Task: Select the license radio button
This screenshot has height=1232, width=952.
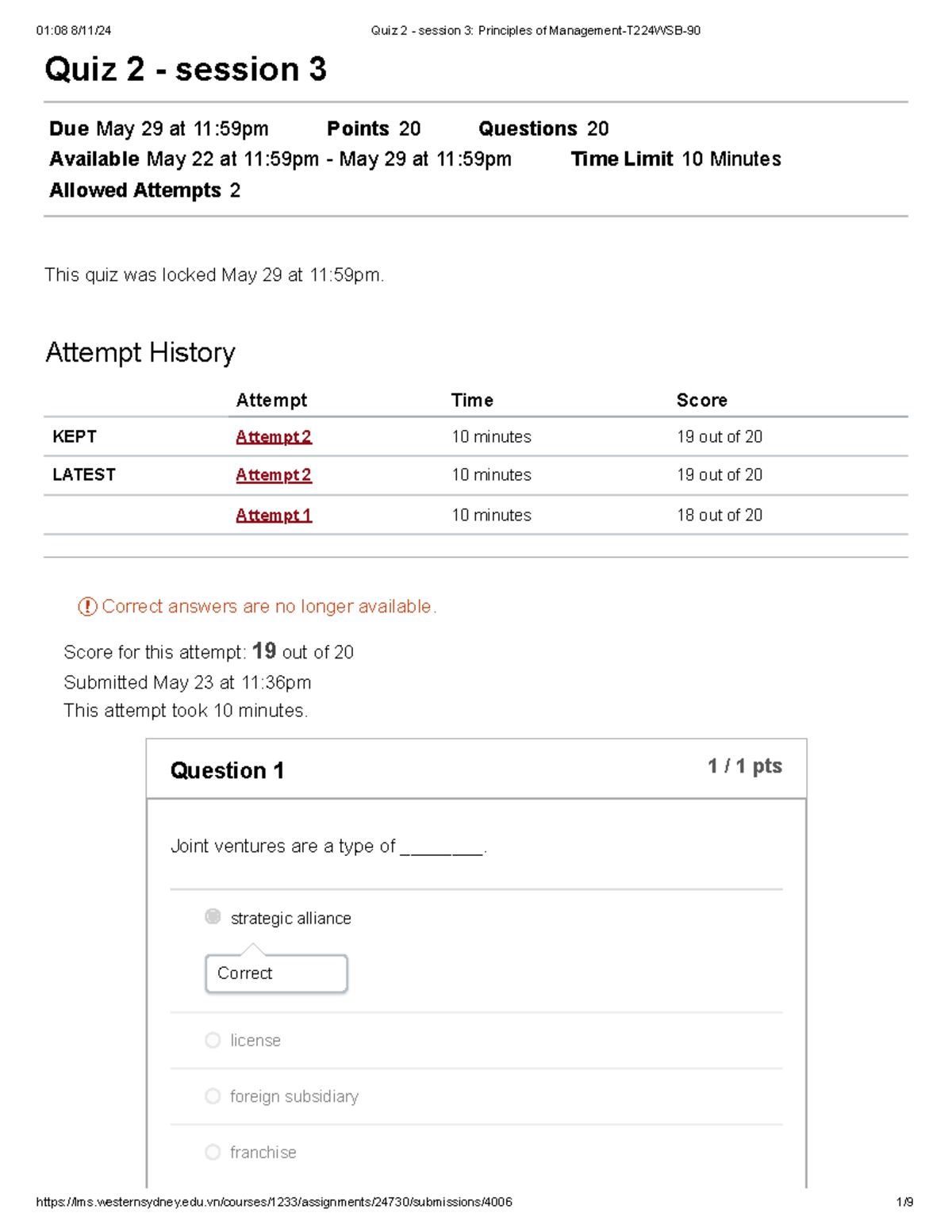Action: [213, 1040]
